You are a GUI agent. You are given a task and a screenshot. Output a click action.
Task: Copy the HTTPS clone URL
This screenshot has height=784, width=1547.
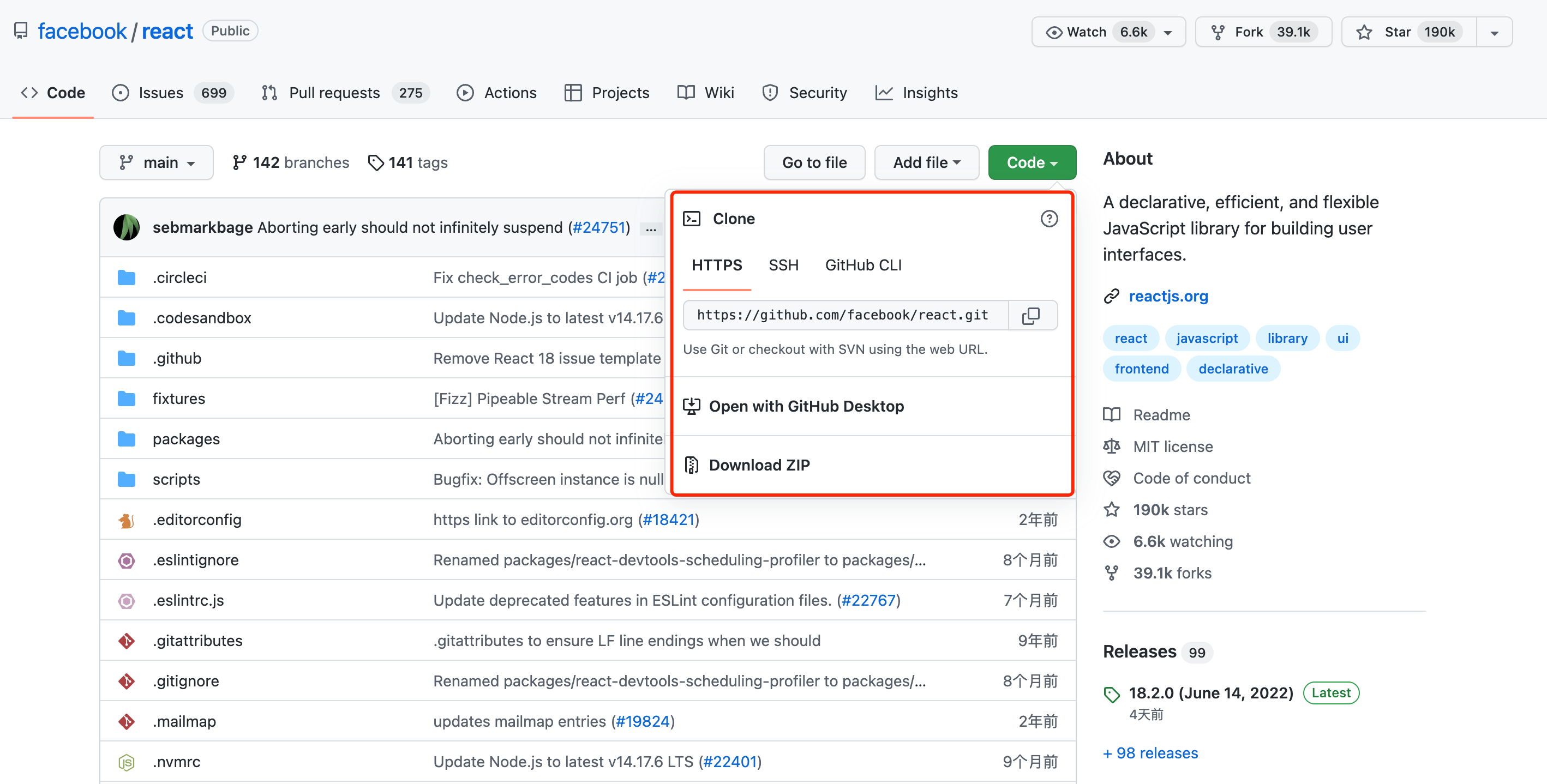point(1031,315)
